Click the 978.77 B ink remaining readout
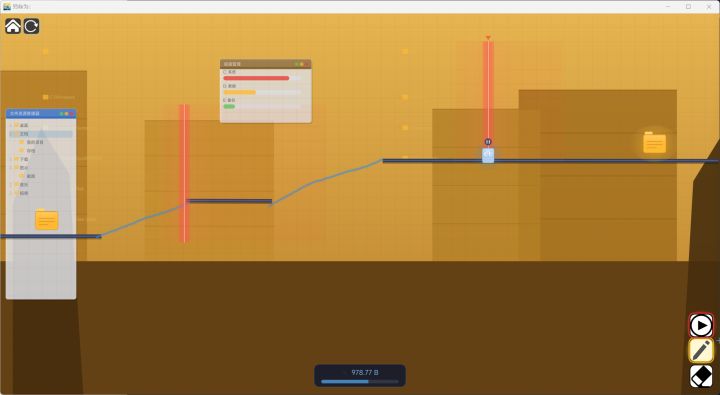The height and width of the screenshot is (395, 720). pos(365,372)
